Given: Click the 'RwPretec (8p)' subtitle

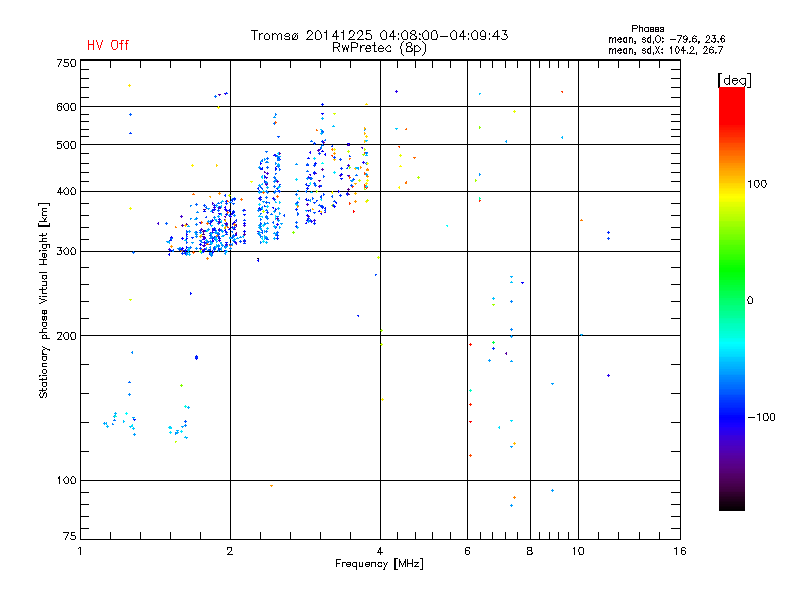Looking at the screenshot, I should click(x=379, y=48).
